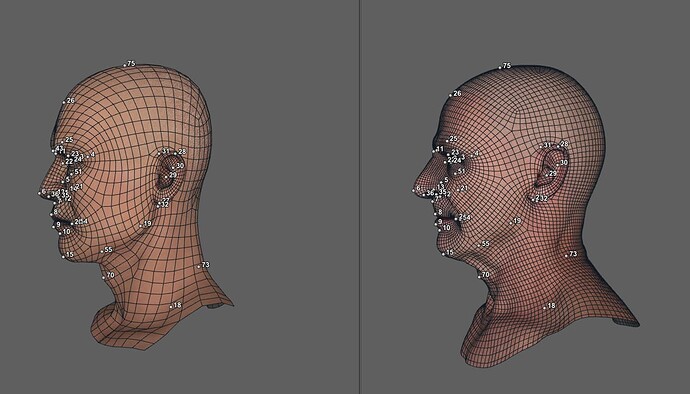Select landmark 19 on the left head's jaw
Image resolution: width=690 pixels, height=394 pixels.
point(141,225)
